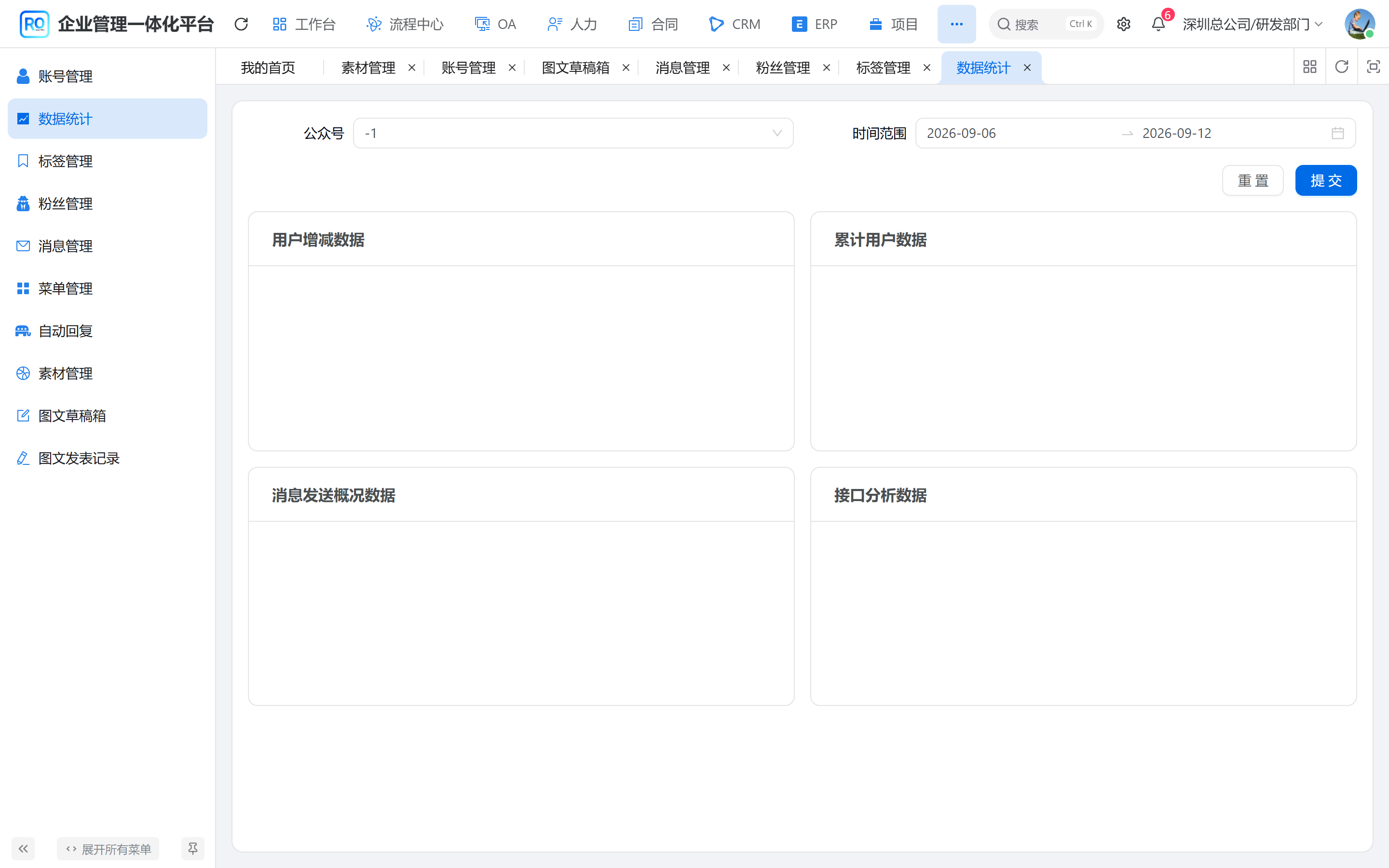Switch to ERP module
This screenshot has height=868, width=1389.
(x=815, y=24)
